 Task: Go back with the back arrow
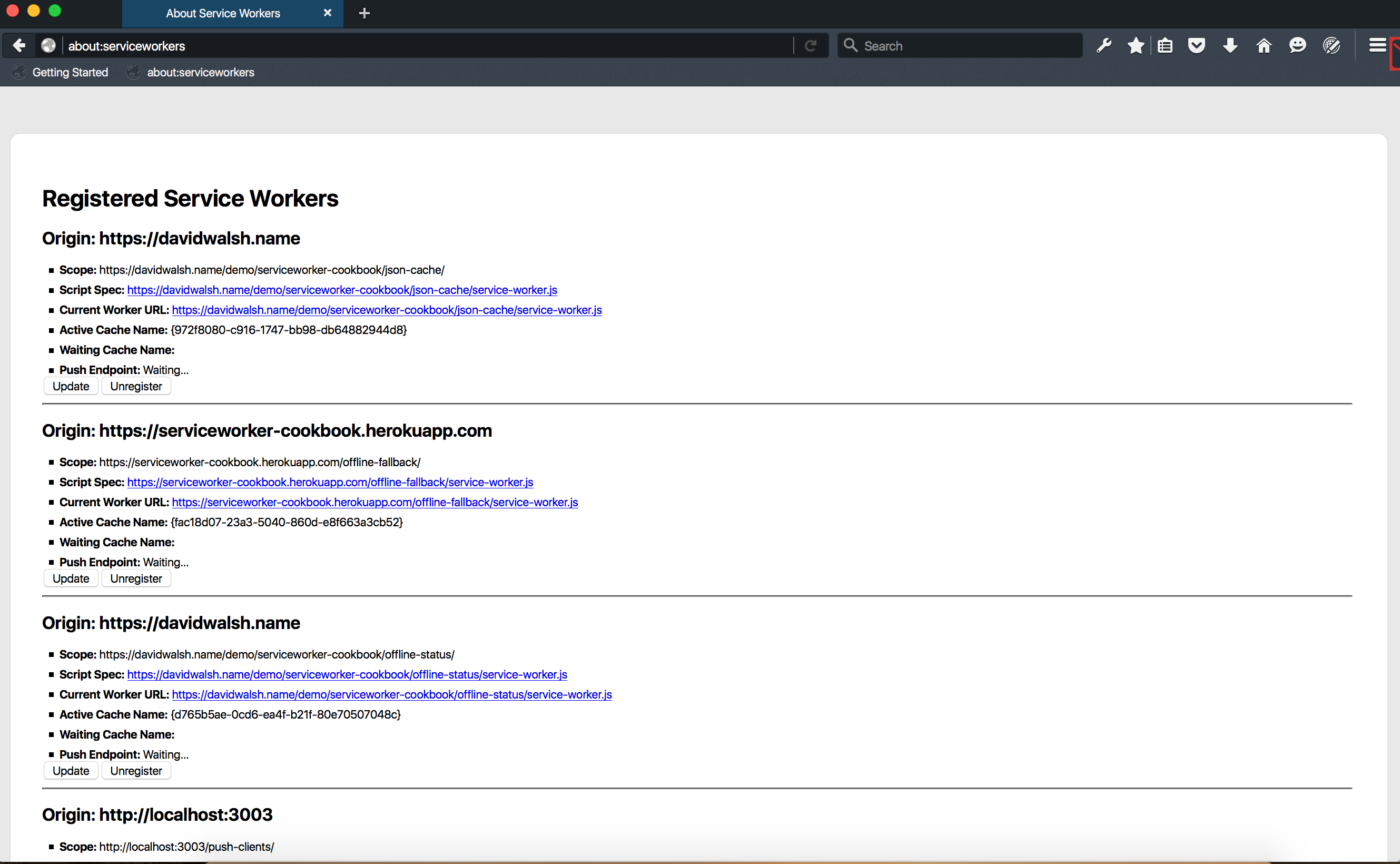pos(19,46)
